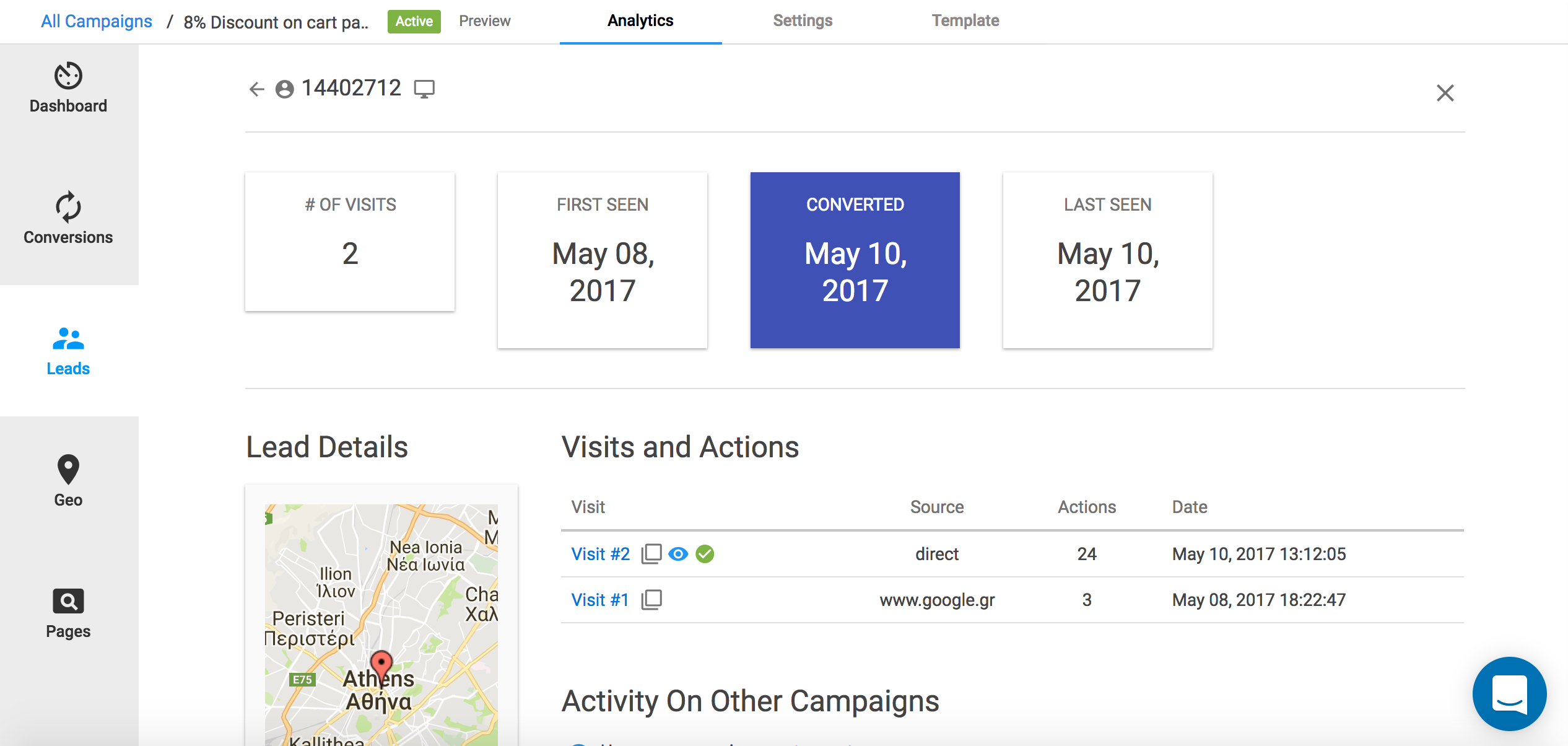Click the pages icon next to Visit #1
Viewport: 1568px width, 746px height.
click(x=651, y=600)
